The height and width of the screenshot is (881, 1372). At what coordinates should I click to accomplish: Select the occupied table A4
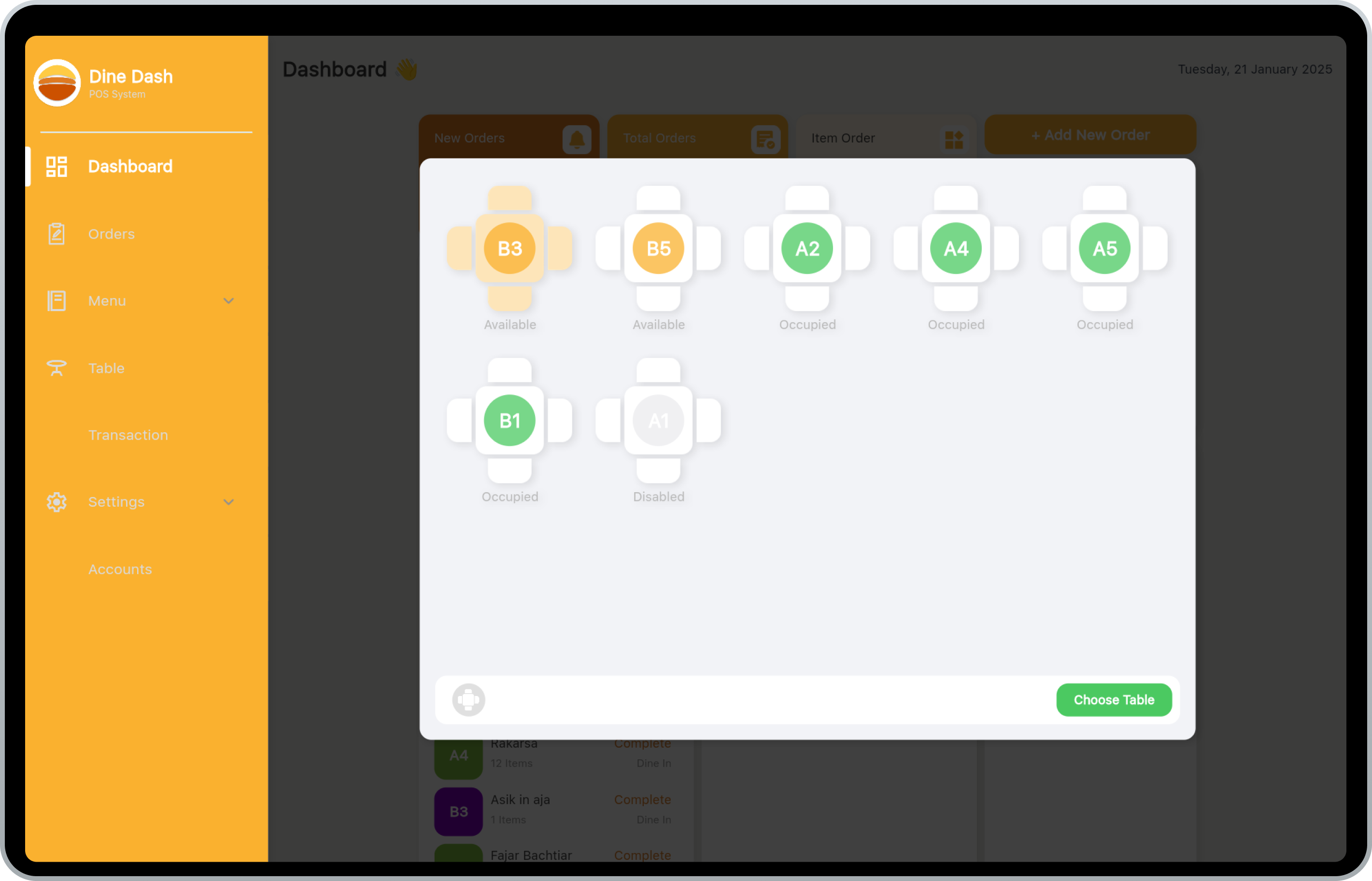click(955, 248)
